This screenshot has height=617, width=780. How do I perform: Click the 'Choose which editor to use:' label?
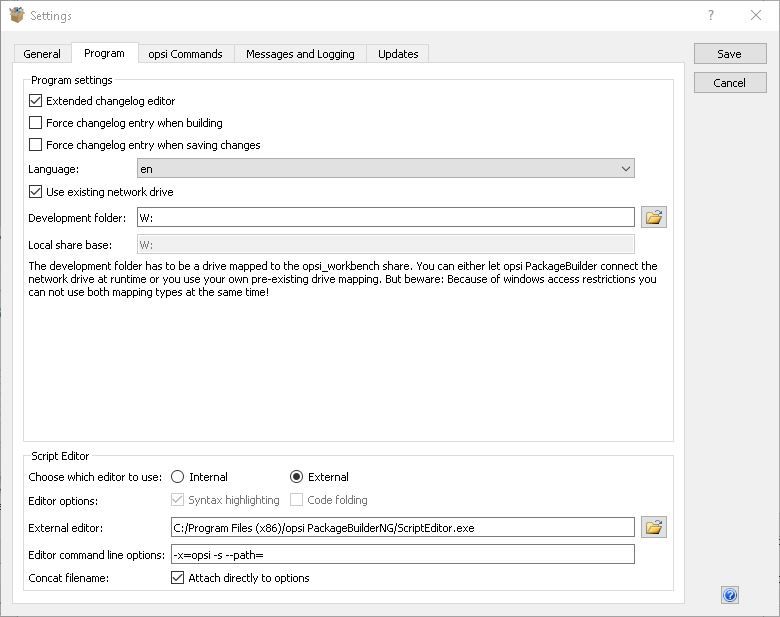coord(95,477)
